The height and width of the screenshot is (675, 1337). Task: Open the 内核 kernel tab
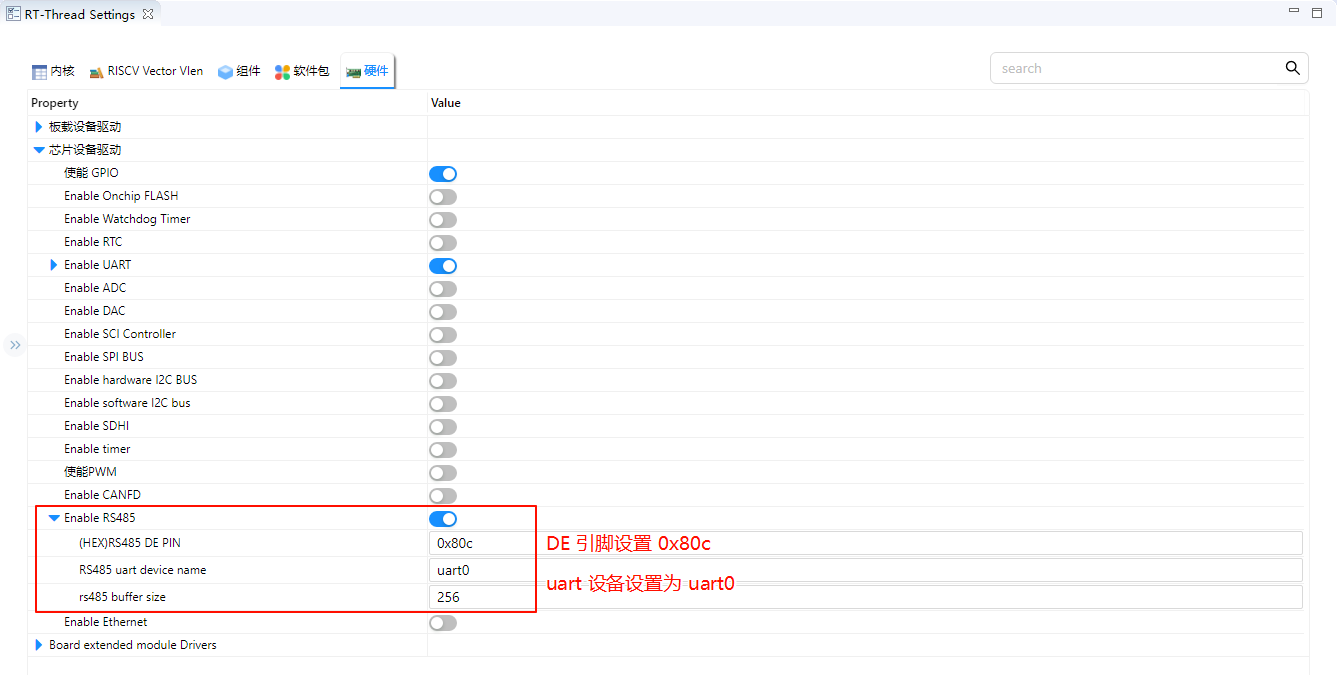(53, 71)
